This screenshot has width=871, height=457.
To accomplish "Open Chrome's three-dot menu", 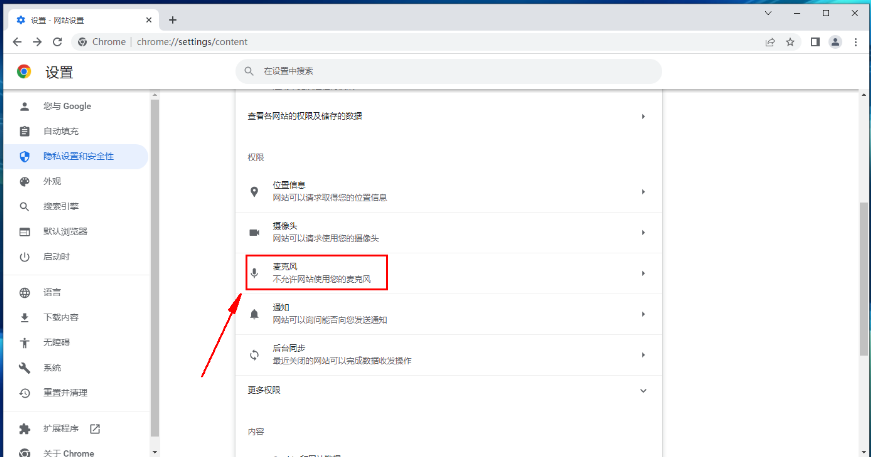I will [855, 42].
